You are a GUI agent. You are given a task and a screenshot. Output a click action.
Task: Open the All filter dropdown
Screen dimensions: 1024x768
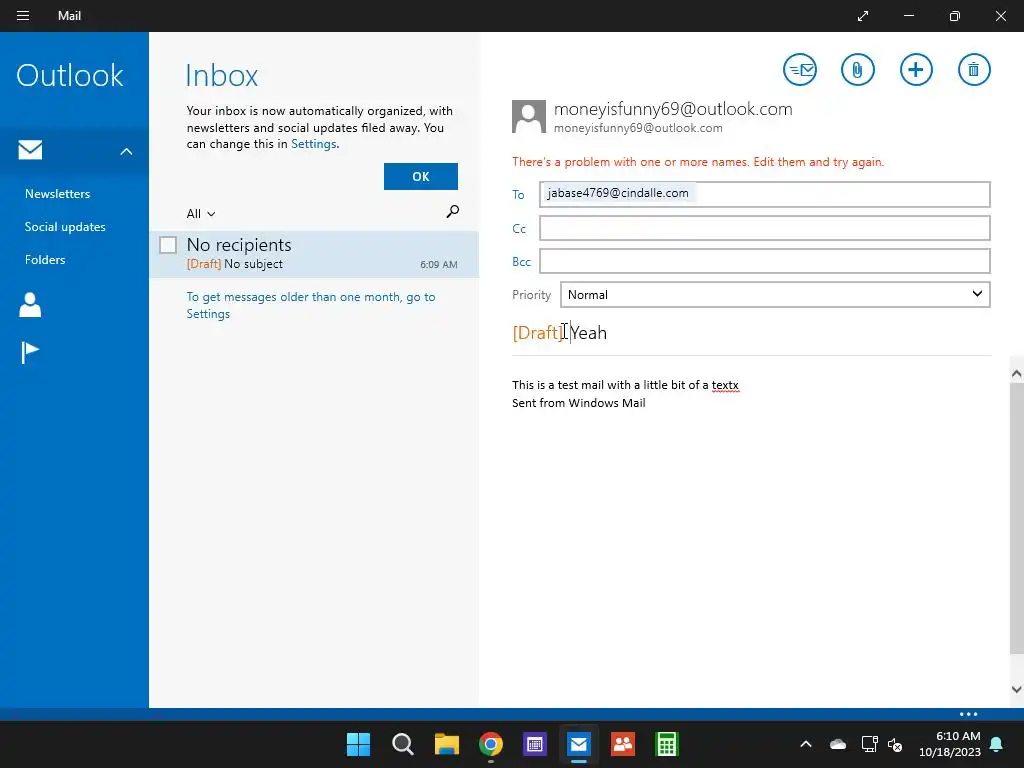[x=201, y=214]
